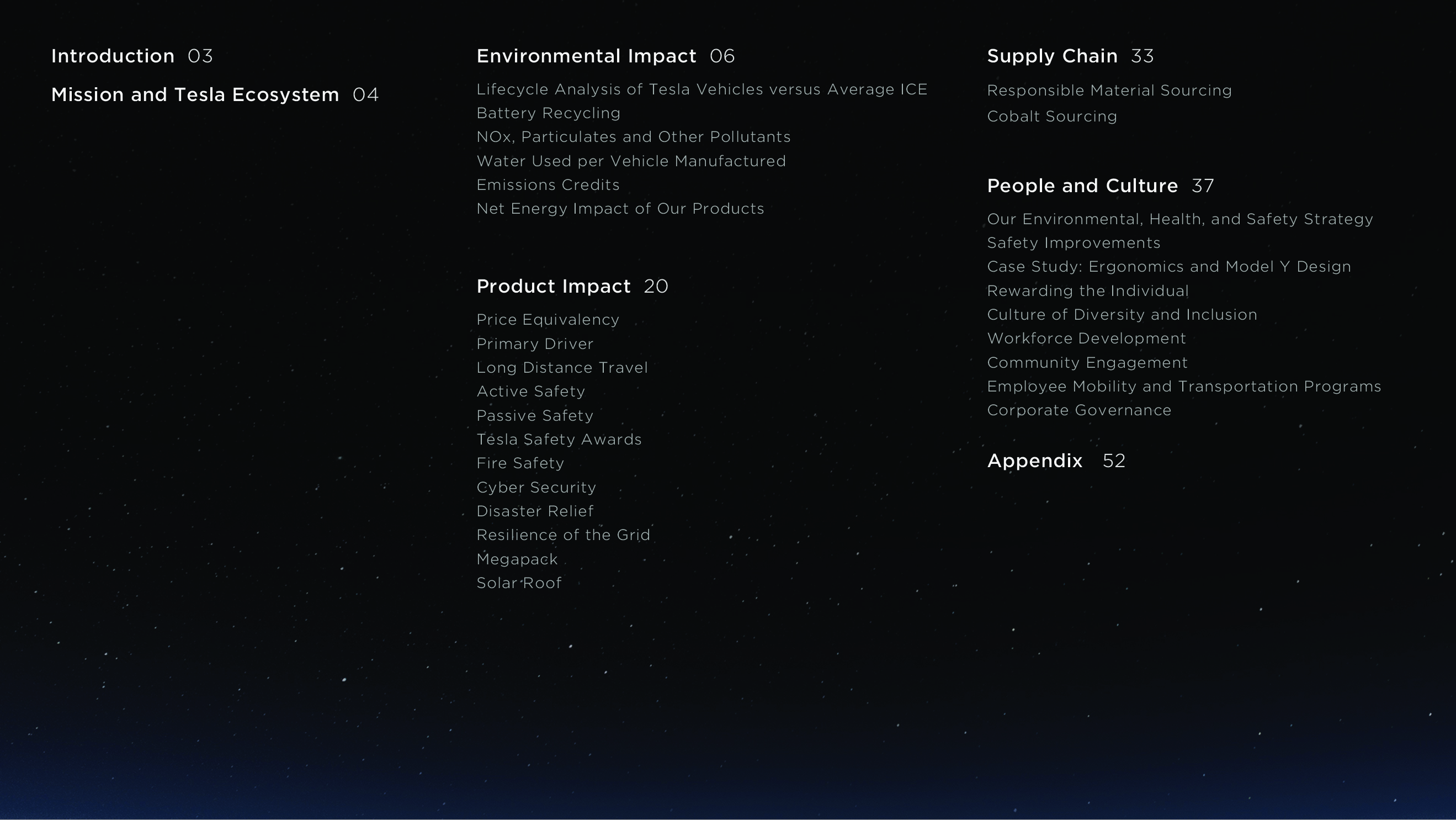Open the Tesla Safety Awards entry
This screenshot has height=820, width=1456.
(559, 440)
